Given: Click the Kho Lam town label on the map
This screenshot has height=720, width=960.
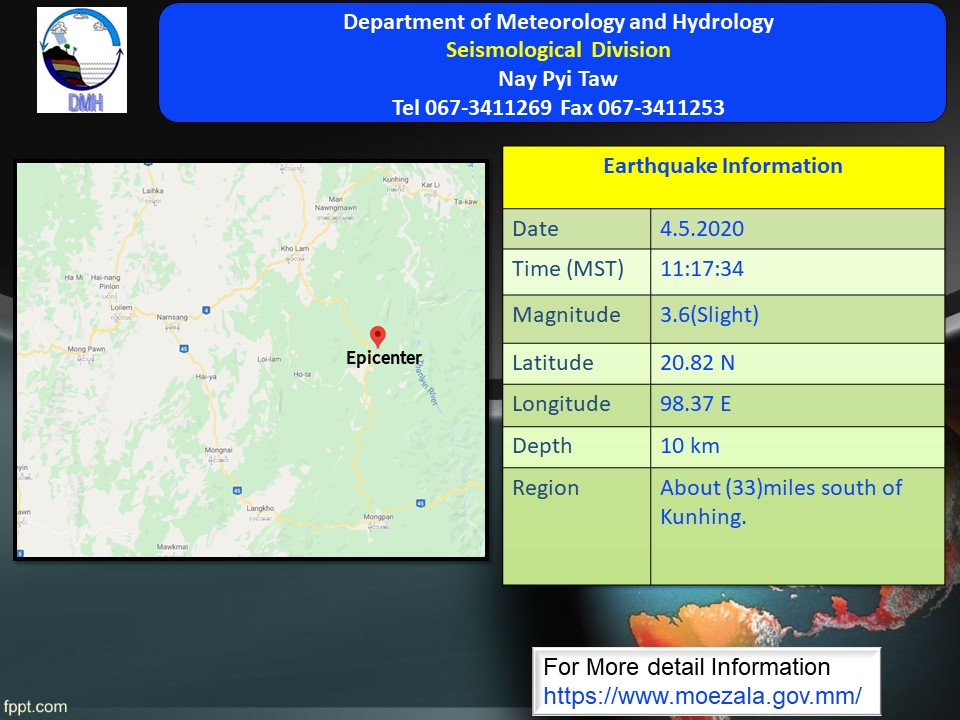Looking at the screenshot, I should coord(295,248).
